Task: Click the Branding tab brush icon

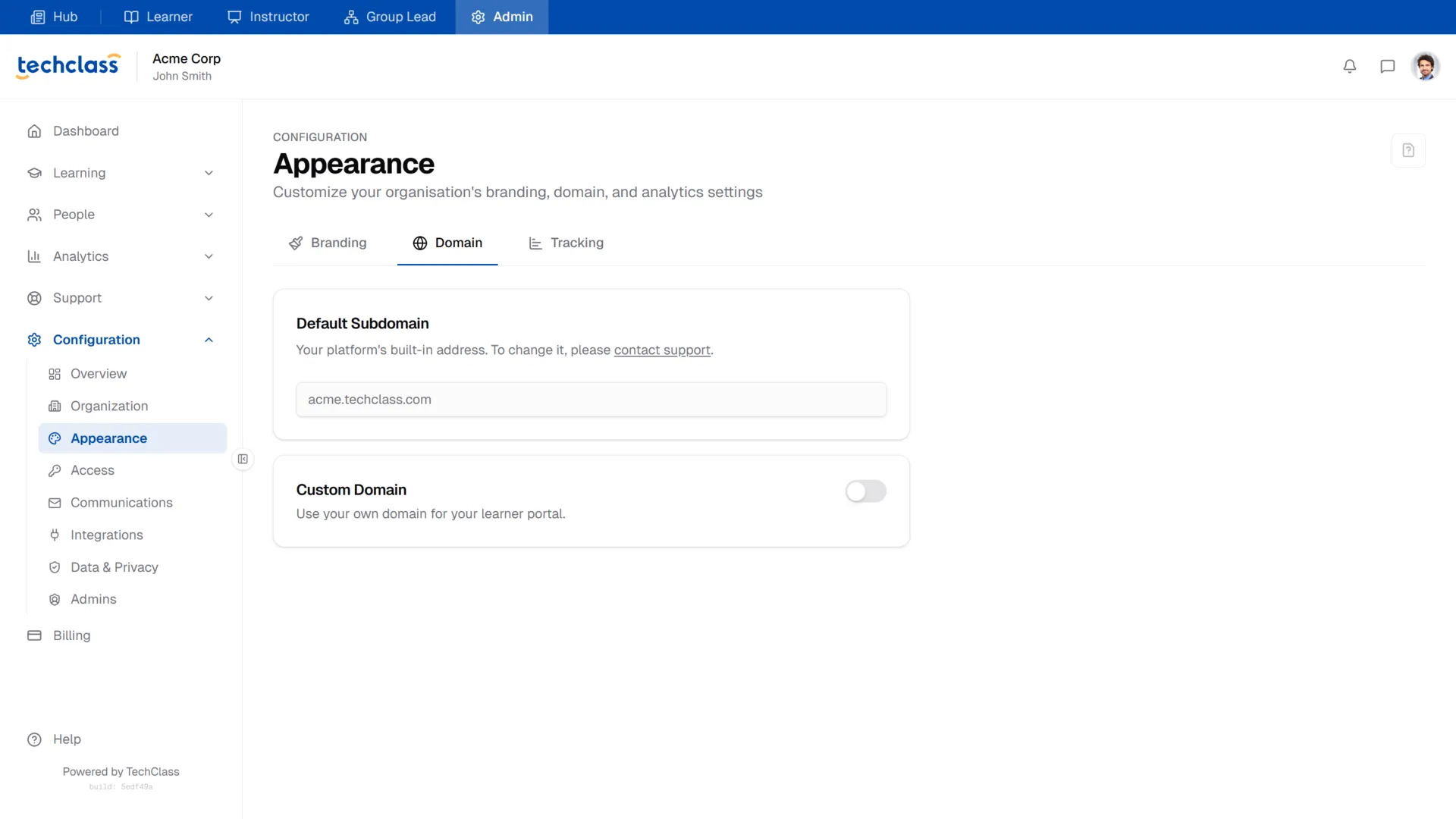Action: (296, 243)
